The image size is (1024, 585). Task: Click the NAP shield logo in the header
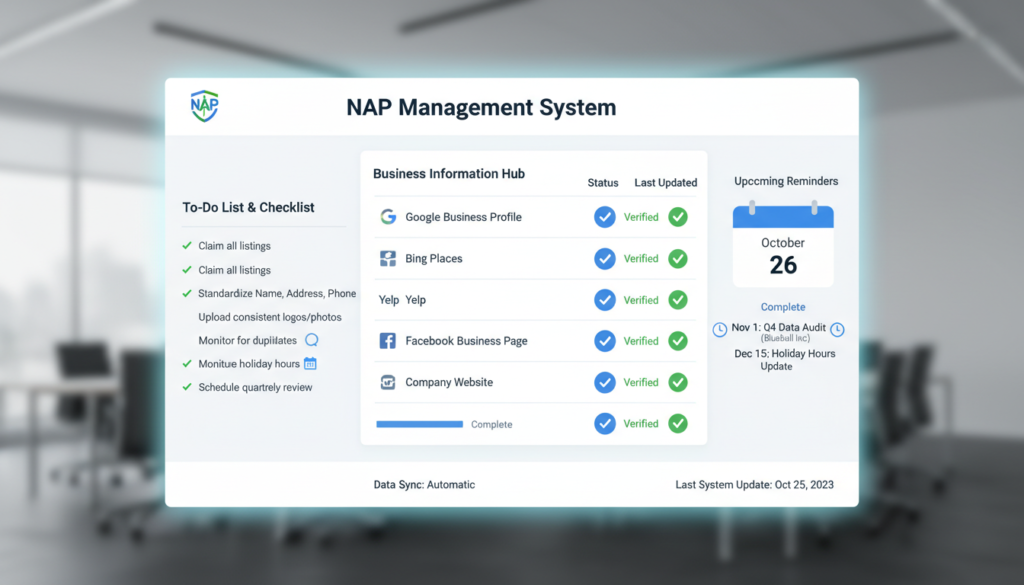coord(203,105)
